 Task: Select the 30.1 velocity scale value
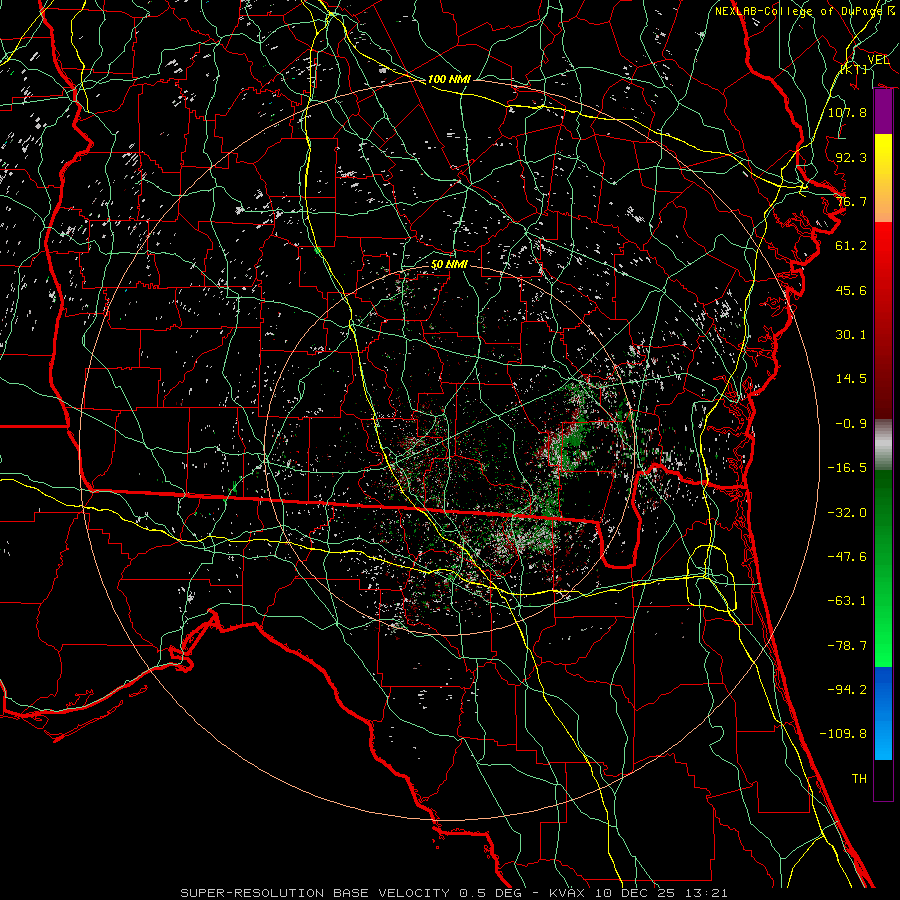pos(851,335)
